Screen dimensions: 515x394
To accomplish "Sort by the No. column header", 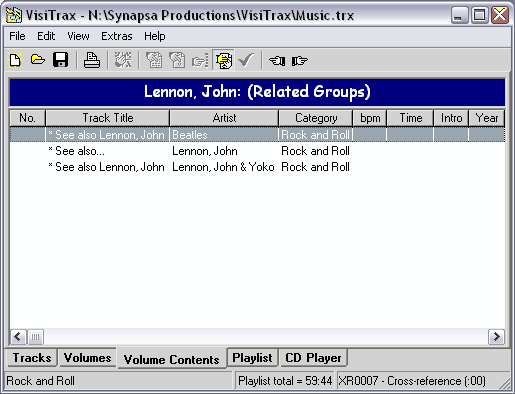I will pyautogui.click(x=27, y=118).
